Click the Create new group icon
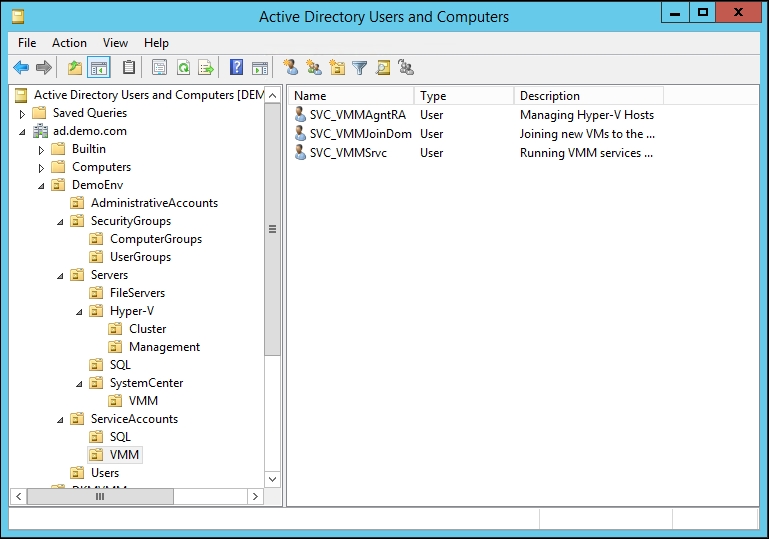 314,68
